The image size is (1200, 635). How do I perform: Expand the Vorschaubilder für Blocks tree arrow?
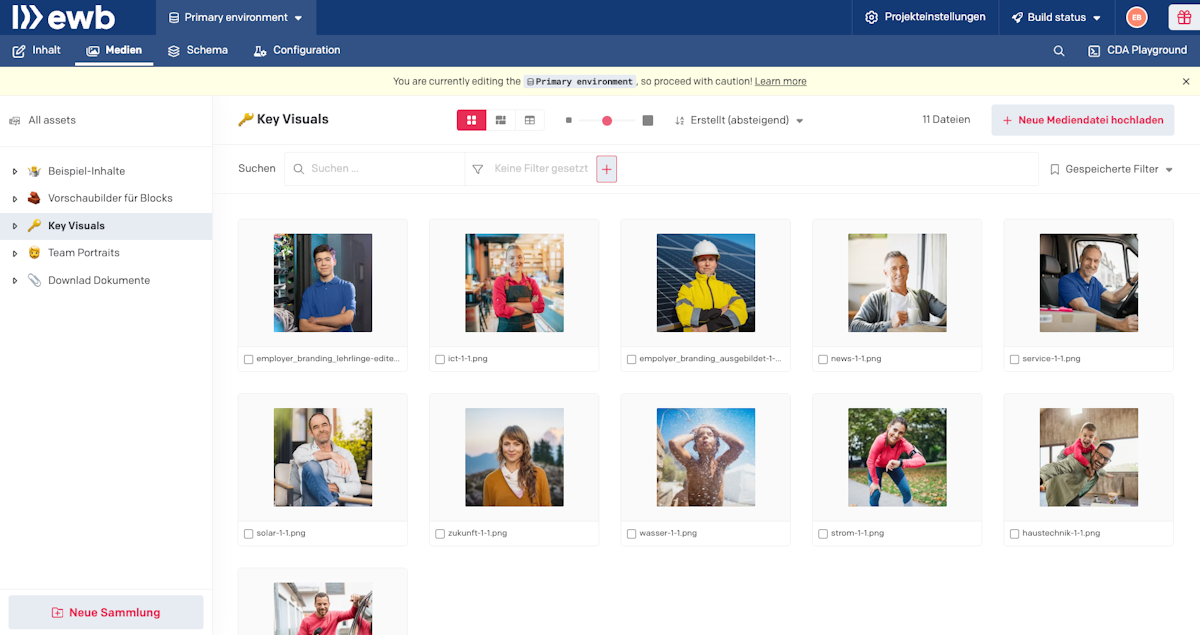(x=15, y=198)
